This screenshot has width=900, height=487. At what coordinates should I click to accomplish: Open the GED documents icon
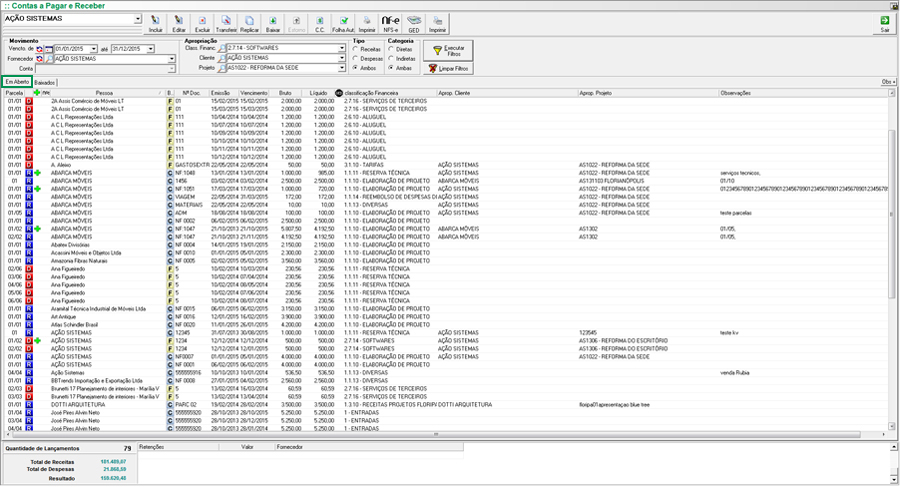click(414, 23)
